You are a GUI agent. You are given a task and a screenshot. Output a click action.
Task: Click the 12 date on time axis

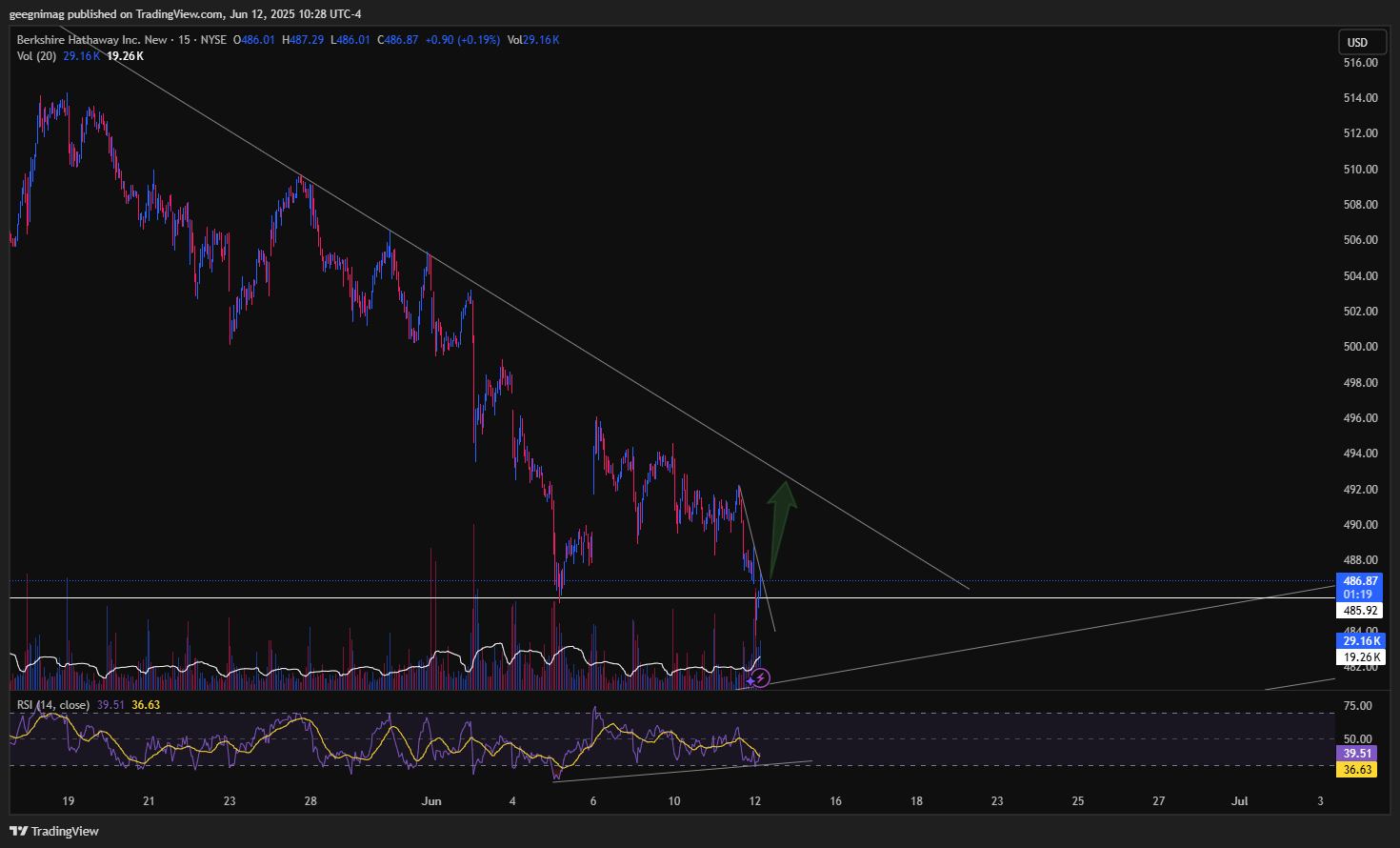755,801
